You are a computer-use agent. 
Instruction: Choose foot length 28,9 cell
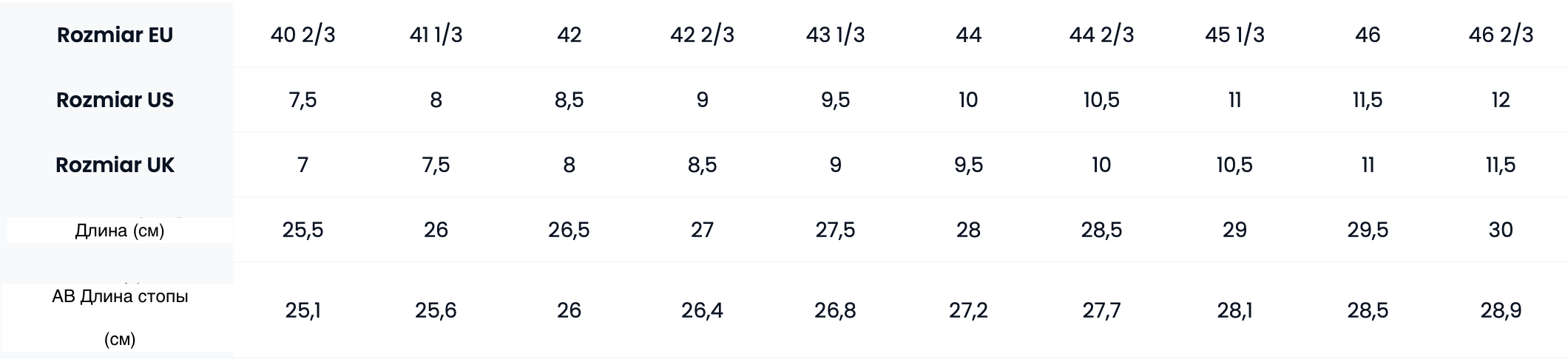point(1501,311)
